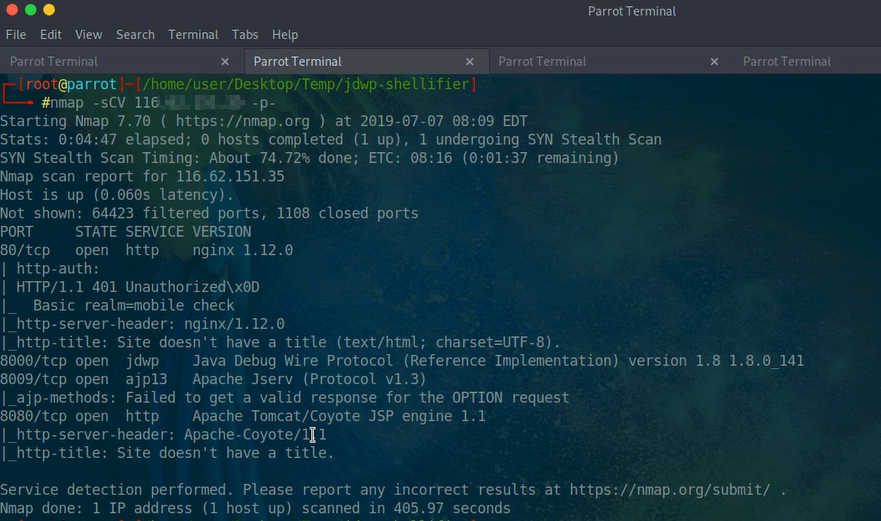Open the Tabs menu
The width and height of the screenshot is (881, 521).
click(245, 35)
